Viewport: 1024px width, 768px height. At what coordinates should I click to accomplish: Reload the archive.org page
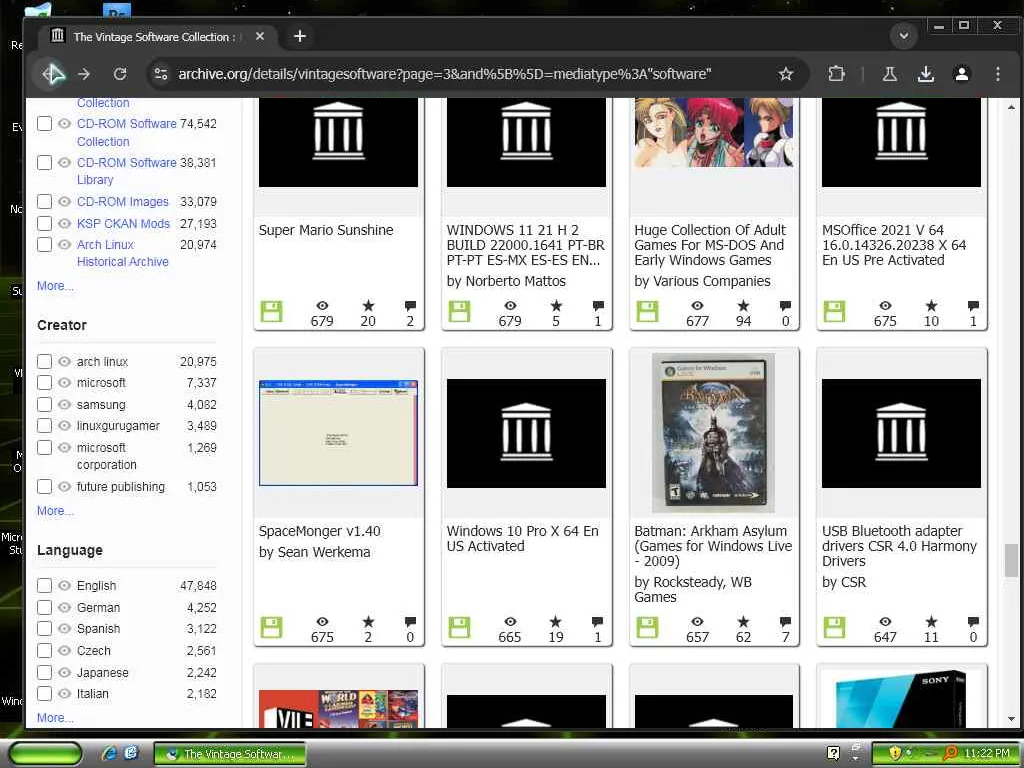pyautogui.click(x=120, y=74)
